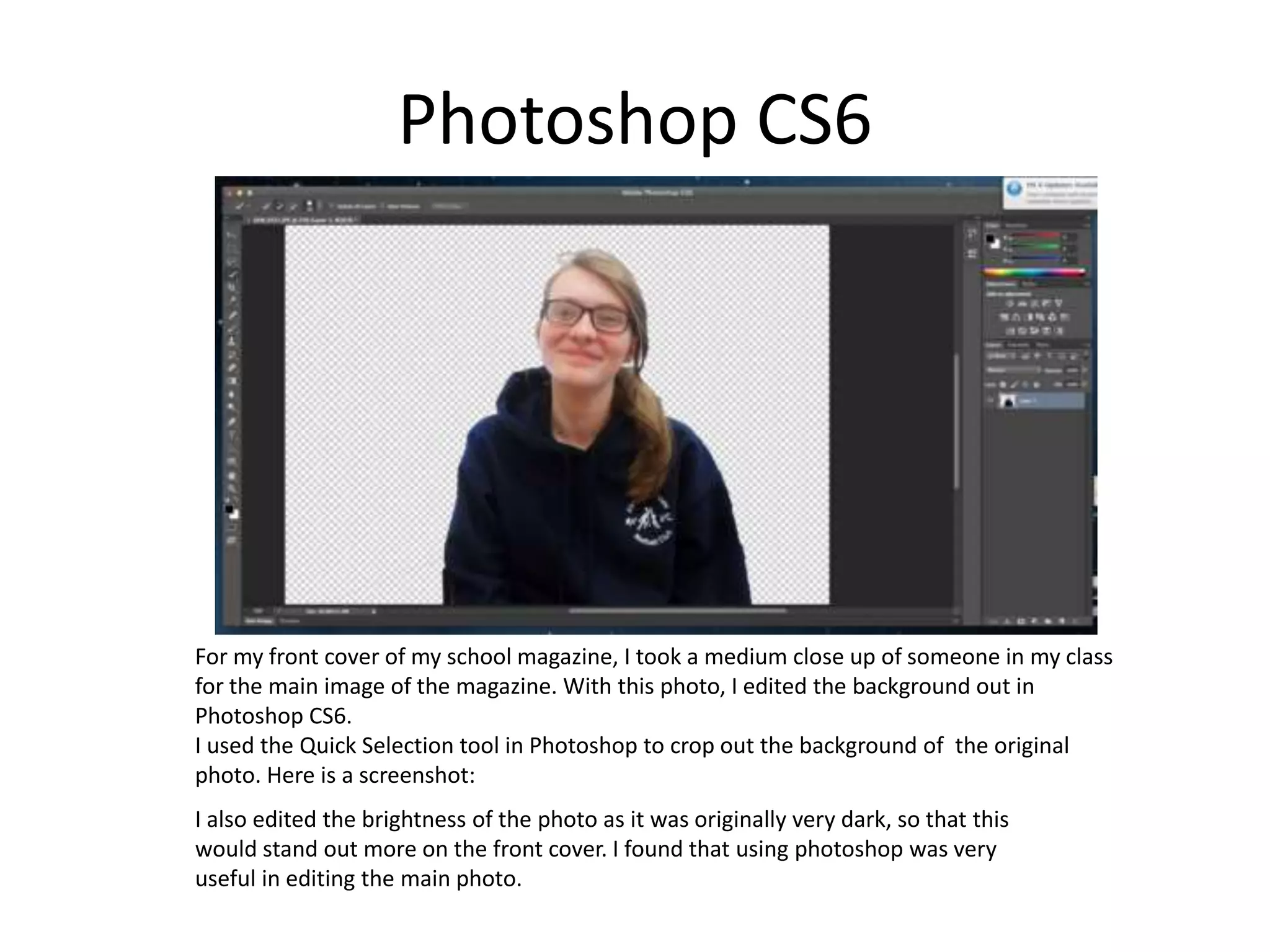Switch to the Styles tab
This screenshot has width=1270, height=952.
(1028, 283)
